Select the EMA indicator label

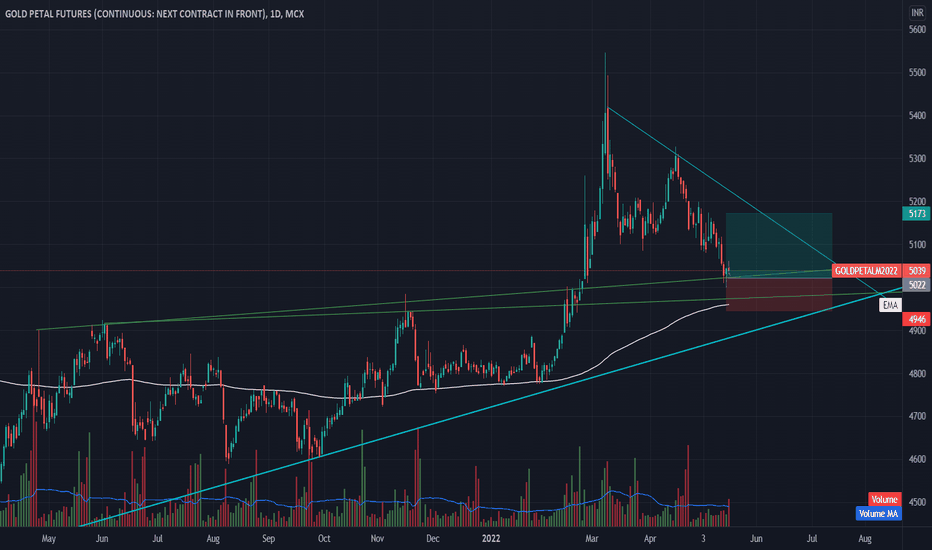(x=890, y=305)
